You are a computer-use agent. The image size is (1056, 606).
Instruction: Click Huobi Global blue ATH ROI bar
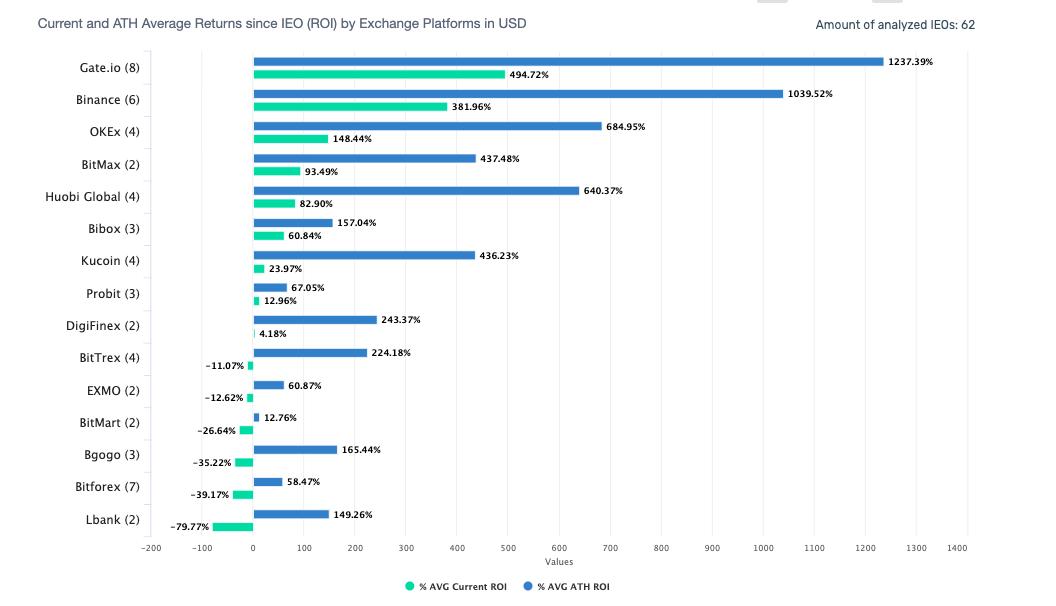(x=416, y=191)
